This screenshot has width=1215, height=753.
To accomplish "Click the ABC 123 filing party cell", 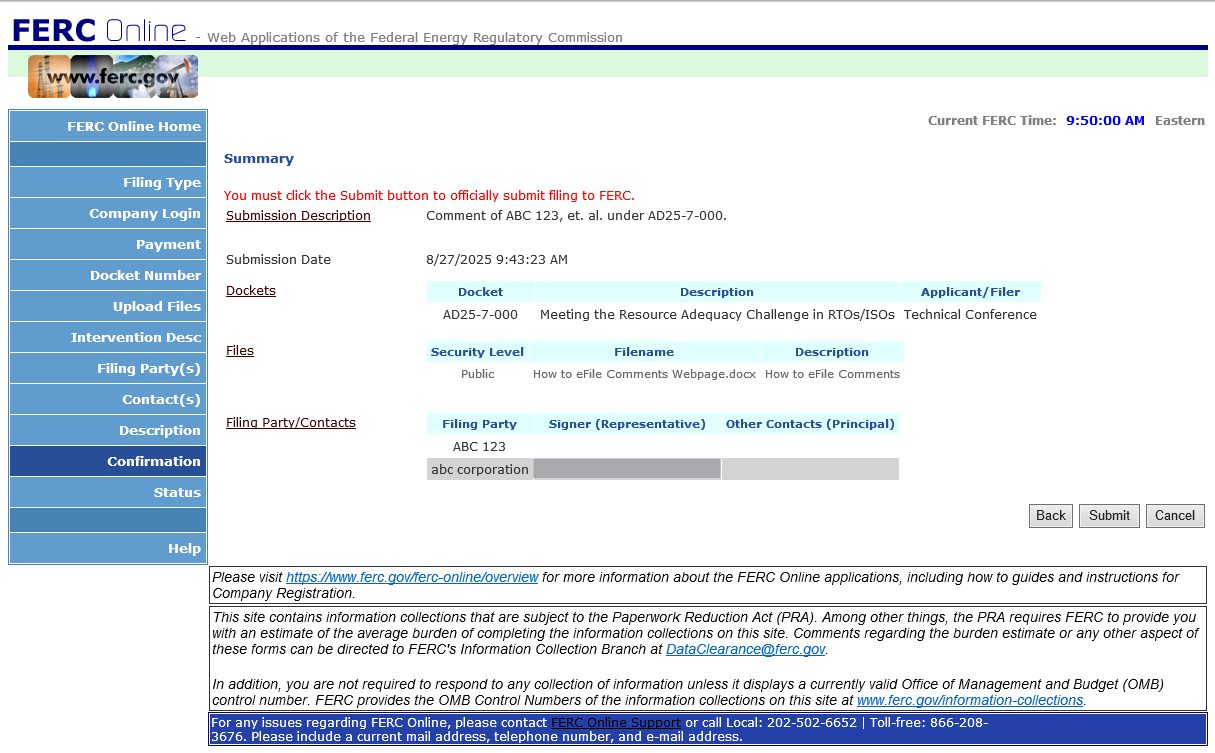I will tap(479, 446).
